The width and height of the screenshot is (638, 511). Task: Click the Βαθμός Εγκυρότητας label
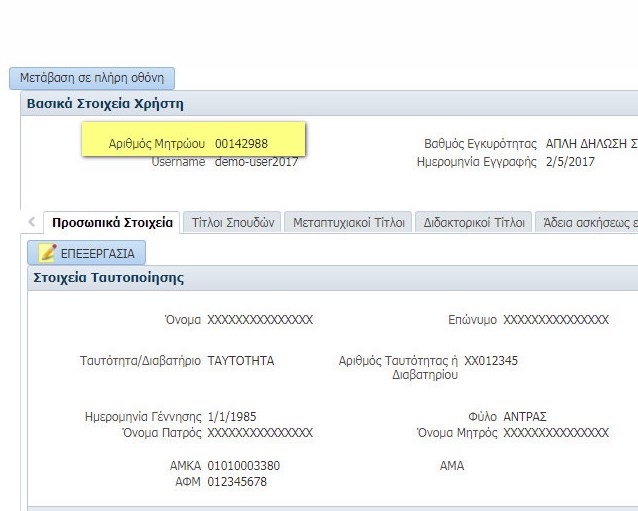pos(480,144)
